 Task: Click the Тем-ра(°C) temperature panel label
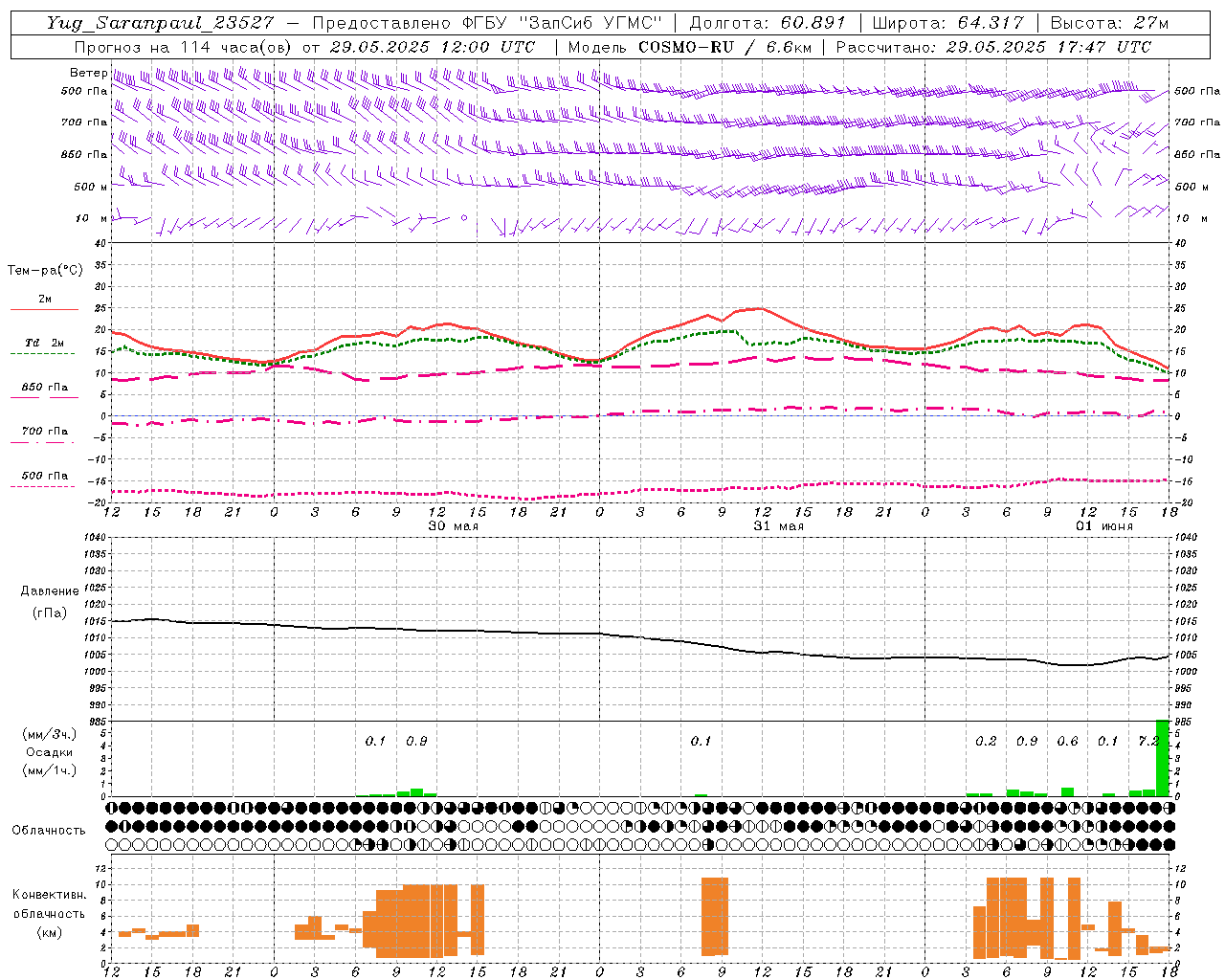click(45, 271)
